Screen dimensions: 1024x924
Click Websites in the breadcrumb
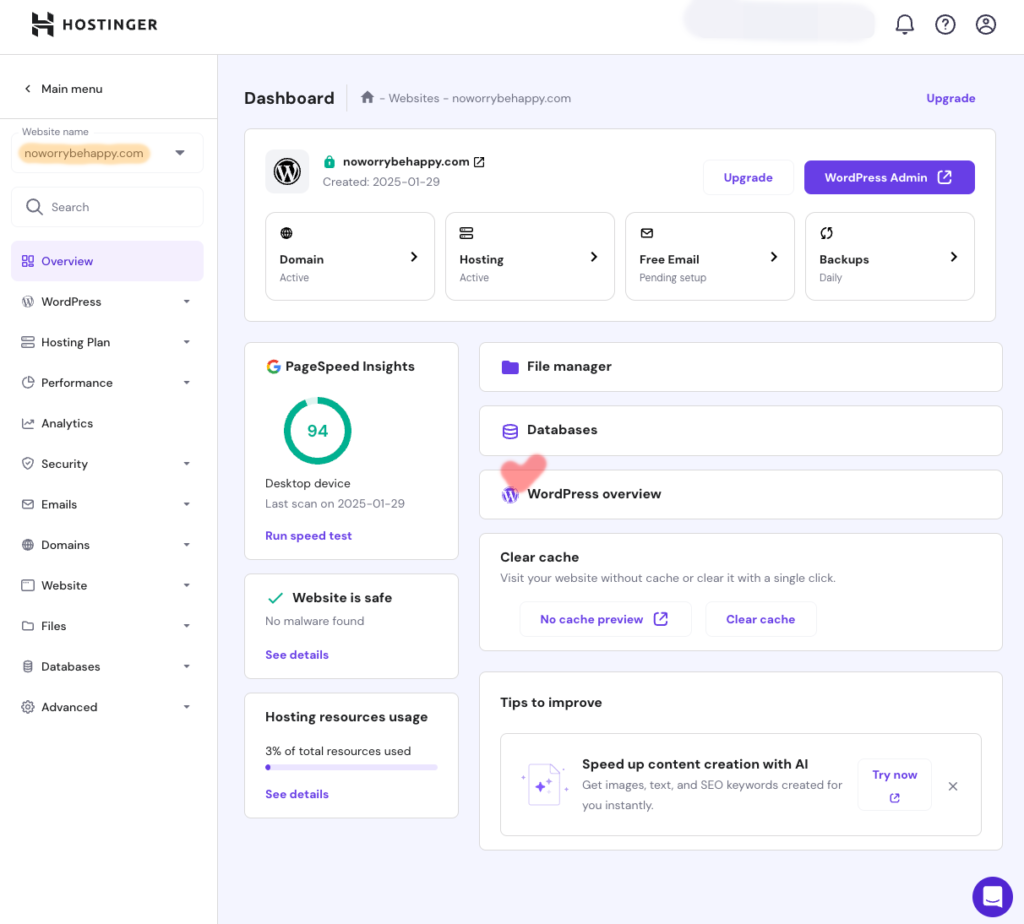pyautogui.click(x=413, y=98)
